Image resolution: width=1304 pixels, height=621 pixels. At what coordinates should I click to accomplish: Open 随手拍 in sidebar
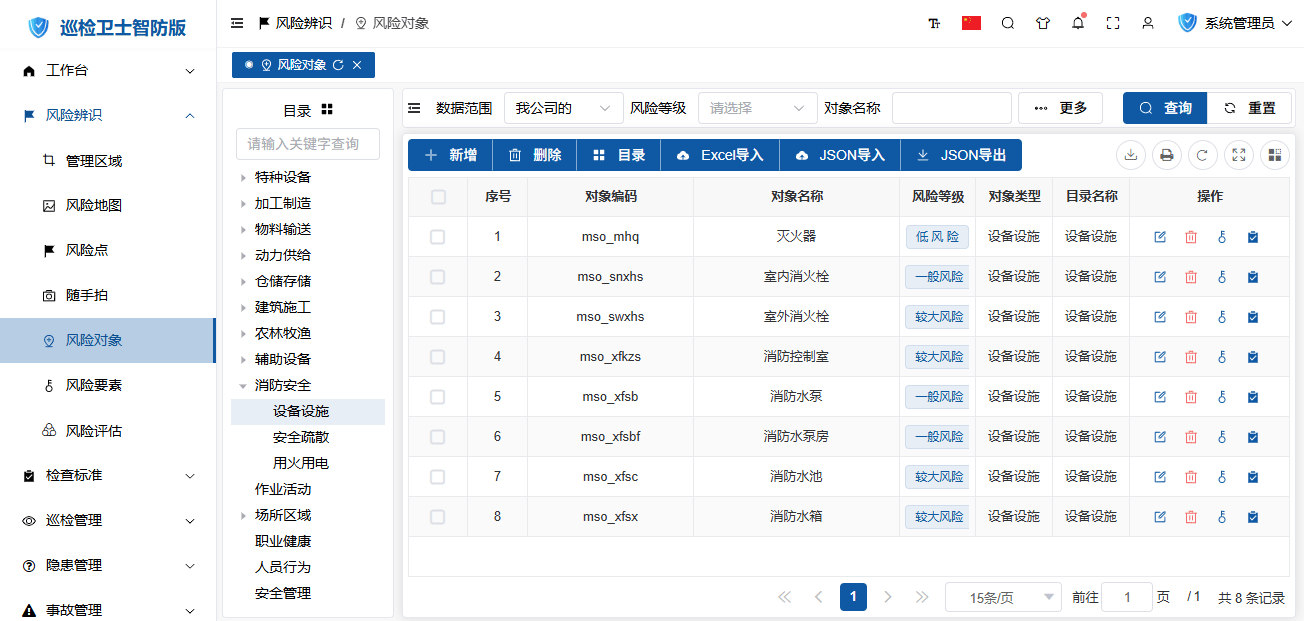tap(108, 296)
